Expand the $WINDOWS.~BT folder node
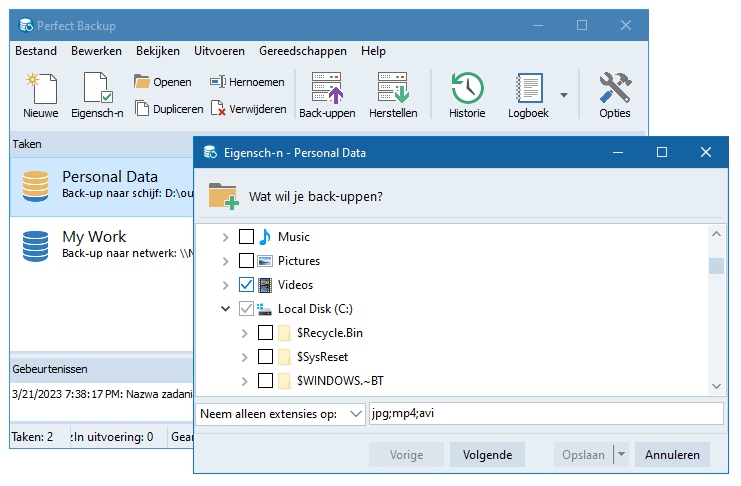This screenshot has height=486, width=741. (245, 381)
